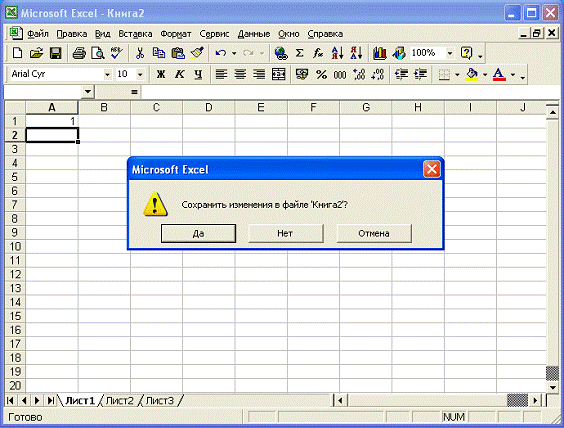Toggle underline Ч formatting
Image resolution: width=564 pixels, height=428 pixels.
[x=198, y=74]
